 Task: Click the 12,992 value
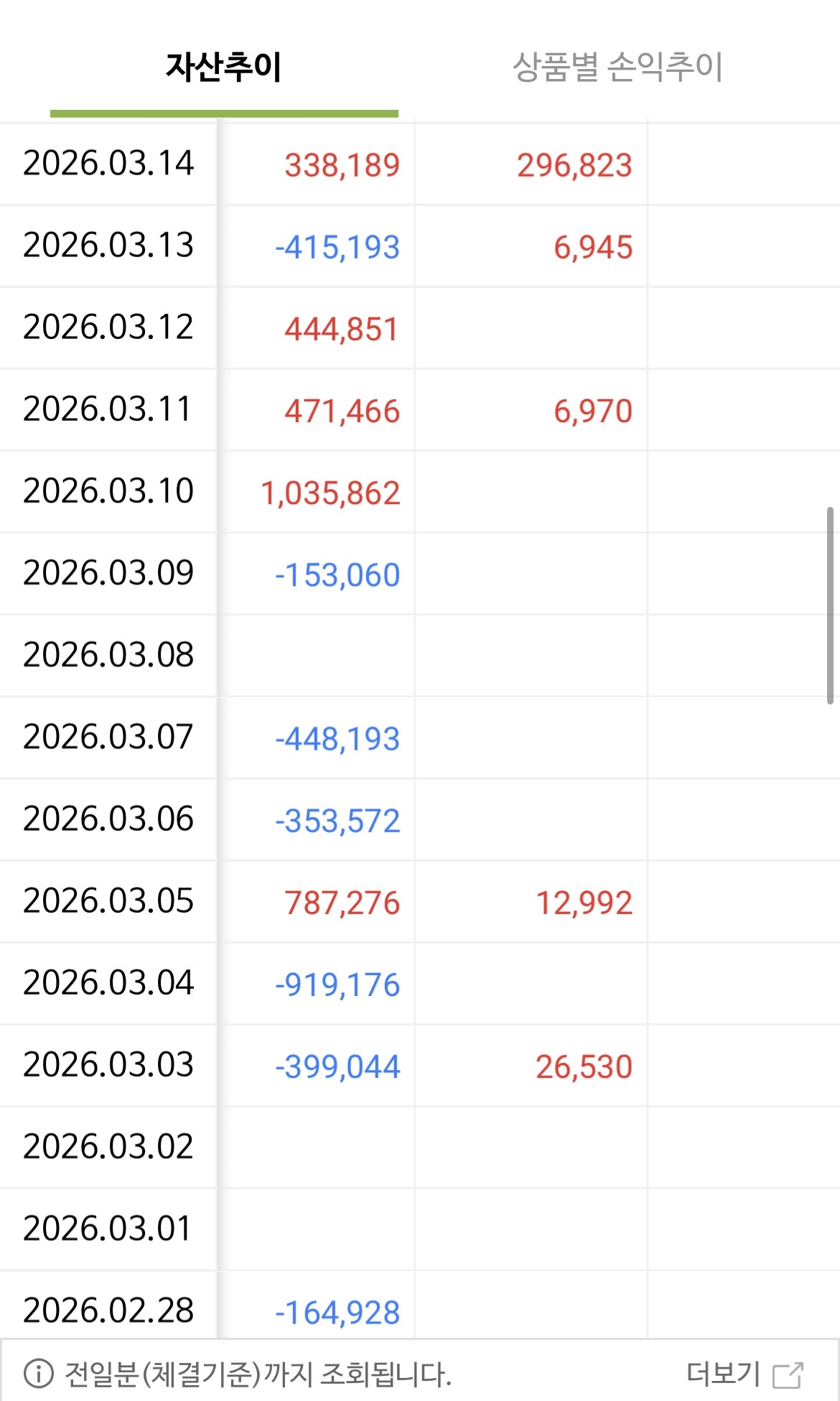[x=584, y=903]
